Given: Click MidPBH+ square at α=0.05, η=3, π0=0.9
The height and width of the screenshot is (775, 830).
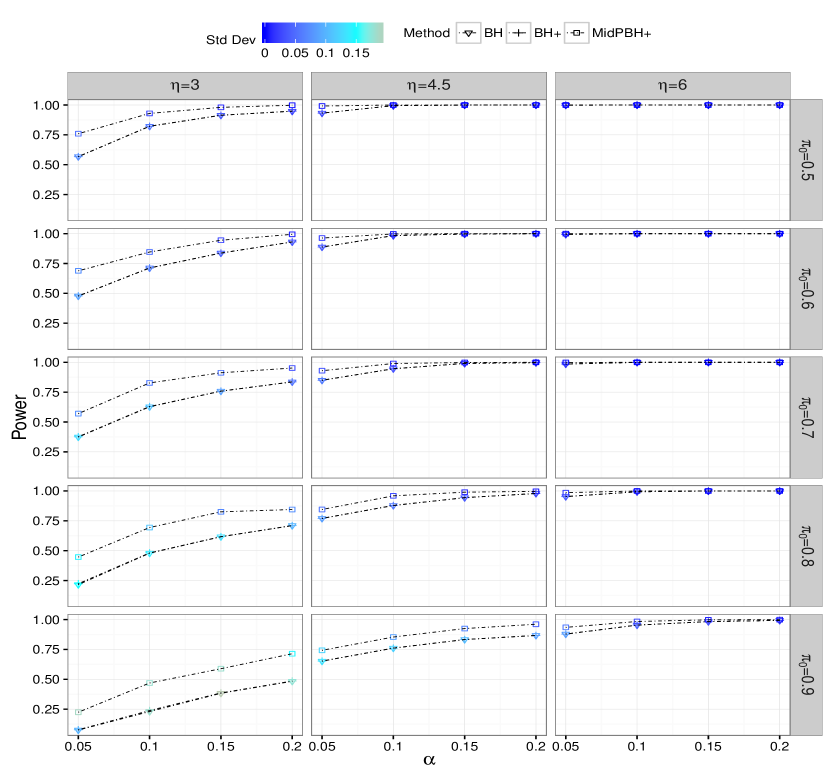Looking at the screenshot, I should point(78,712).
